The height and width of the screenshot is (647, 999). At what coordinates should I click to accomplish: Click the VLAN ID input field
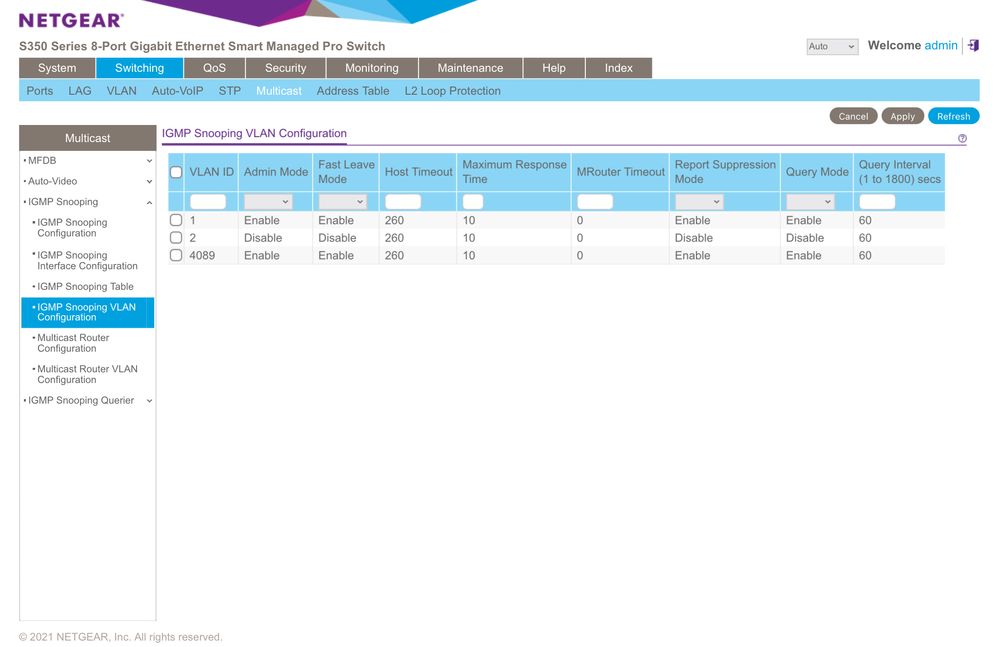[x=208, y=202]
